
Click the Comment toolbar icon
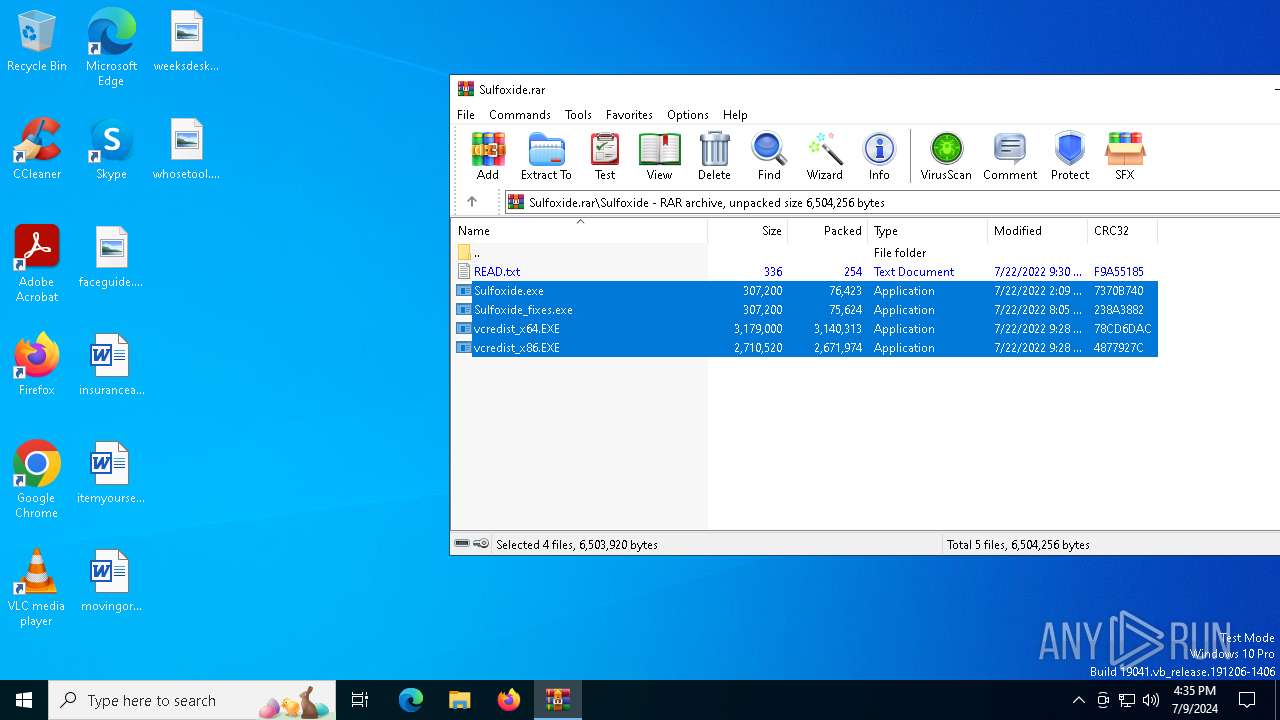(x=1010, y=156)
